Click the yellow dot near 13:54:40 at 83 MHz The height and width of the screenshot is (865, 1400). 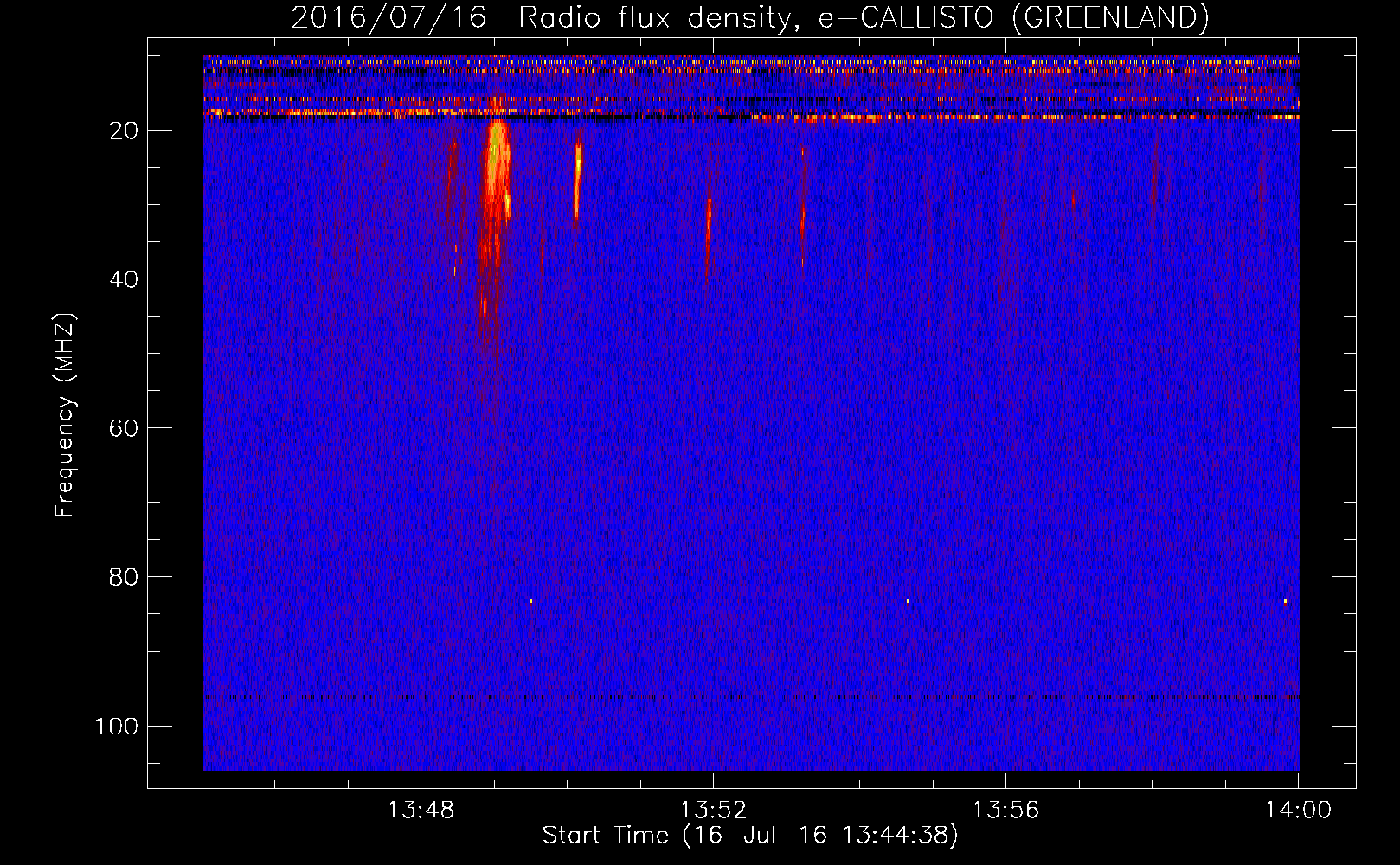click(x=908, y=601)
